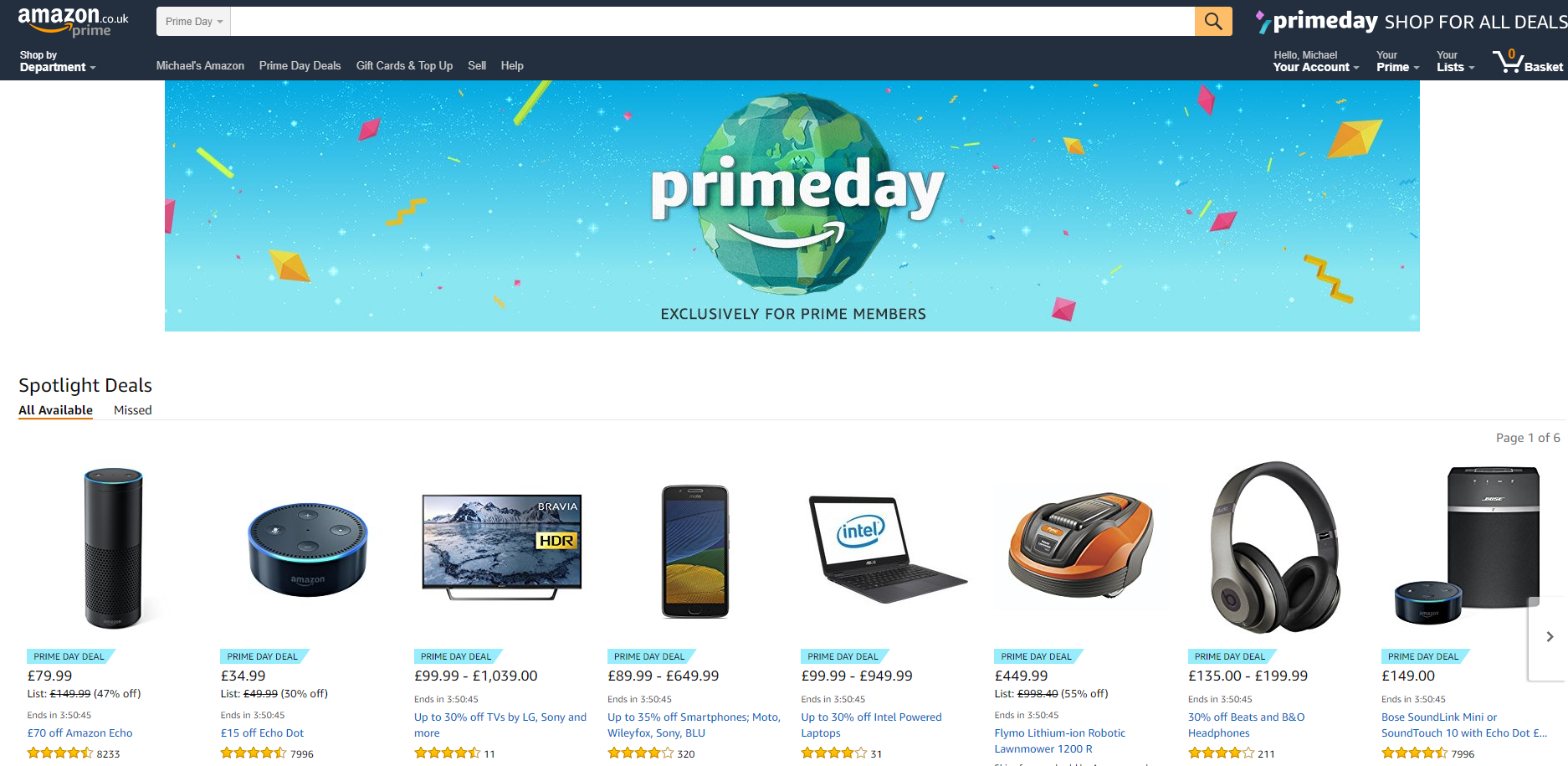The width and height of the screenshot is (1568, 766).
Task: Click the Amazon.co.uk Prime logo
Action: coord(73,22)
